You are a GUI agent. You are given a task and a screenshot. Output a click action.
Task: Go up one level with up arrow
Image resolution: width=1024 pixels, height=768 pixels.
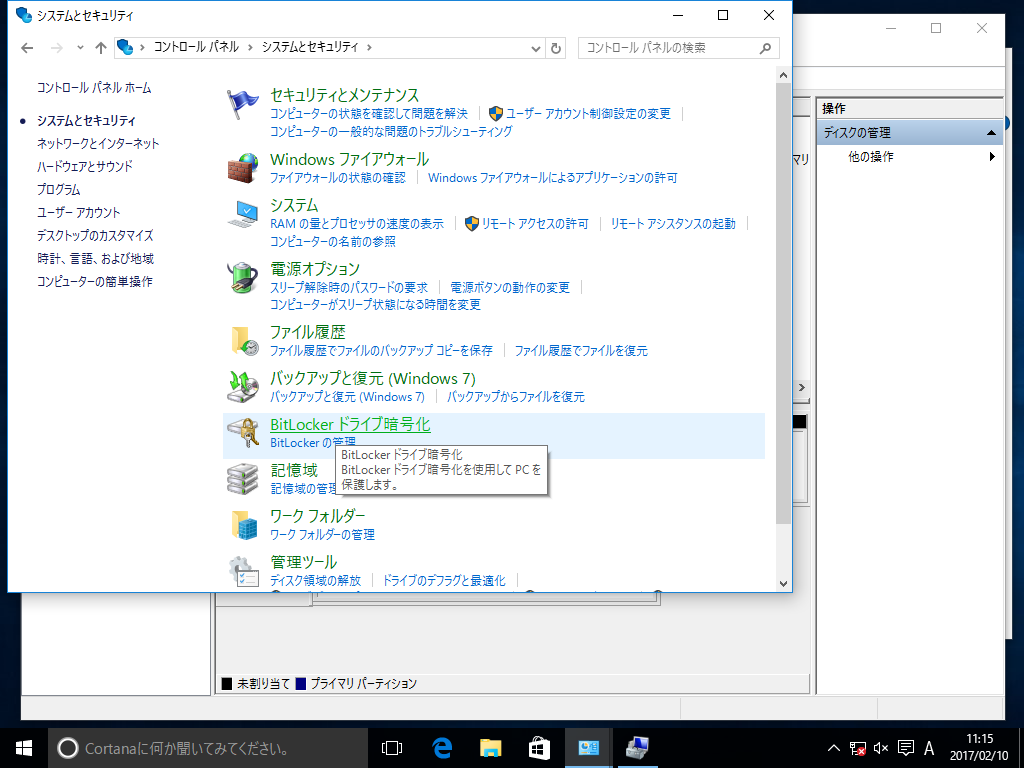(101, 48)
